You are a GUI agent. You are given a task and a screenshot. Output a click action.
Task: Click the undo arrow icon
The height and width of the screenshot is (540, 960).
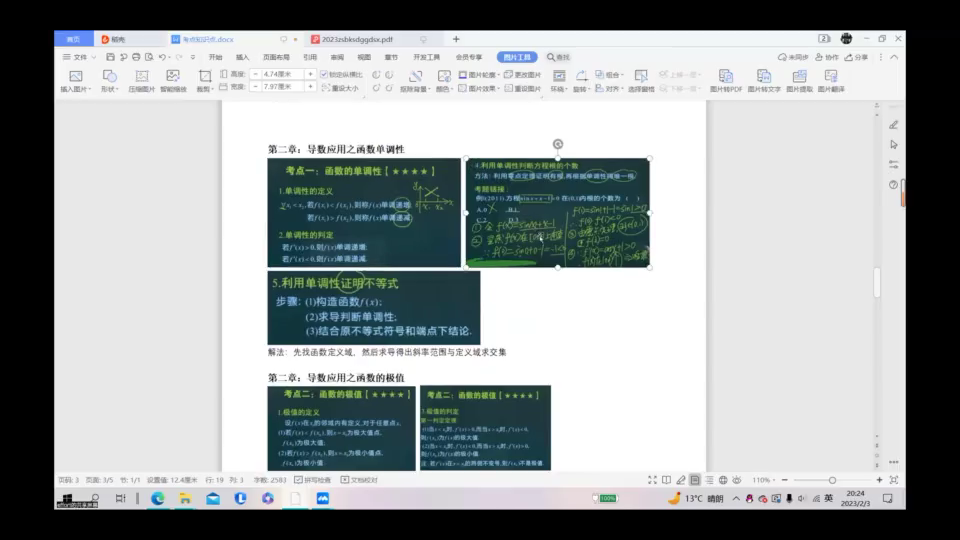point(162,57)
